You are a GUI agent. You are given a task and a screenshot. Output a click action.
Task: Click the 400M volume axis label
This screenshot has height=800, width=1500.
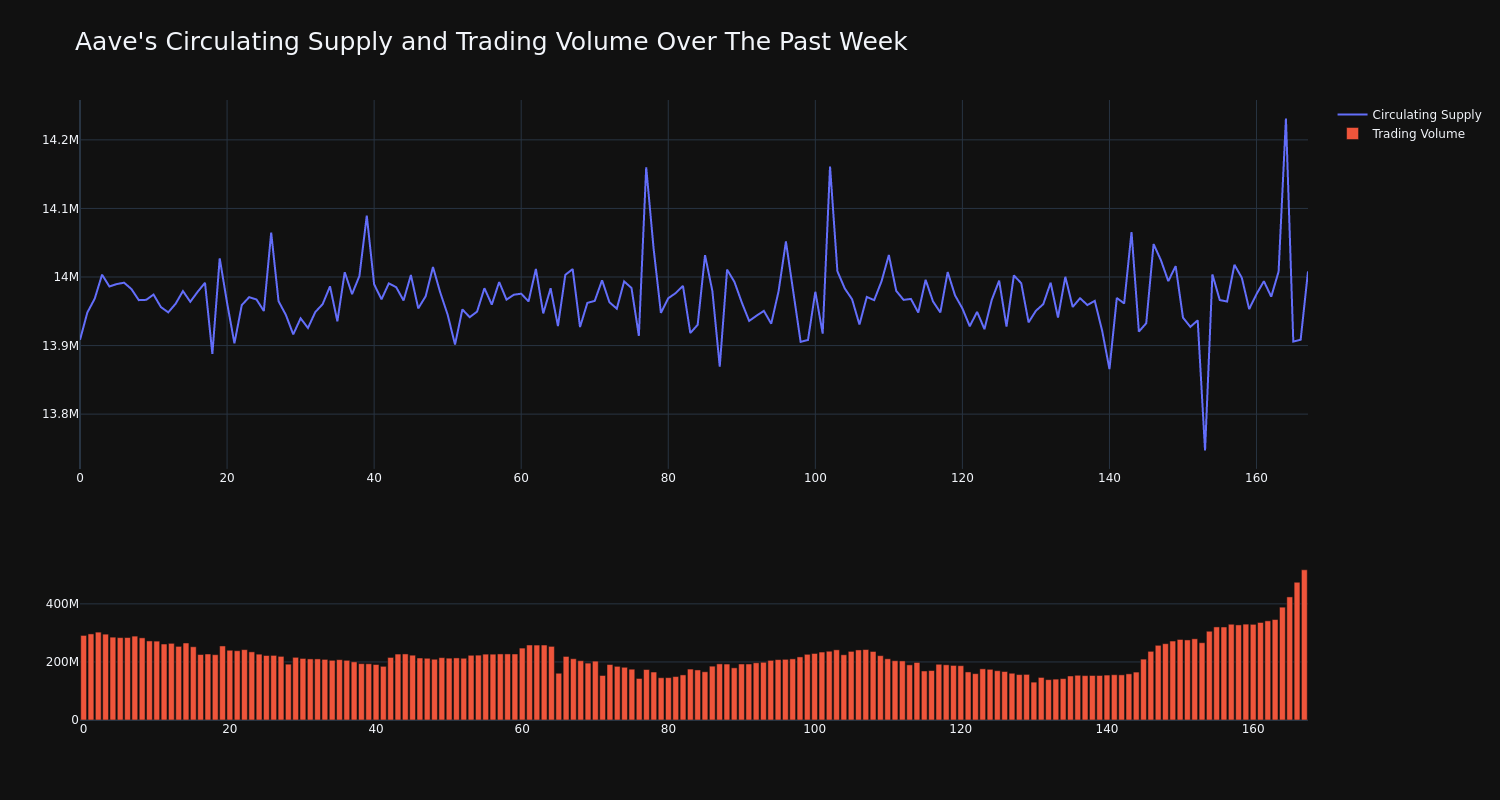[x=62, y=604]
